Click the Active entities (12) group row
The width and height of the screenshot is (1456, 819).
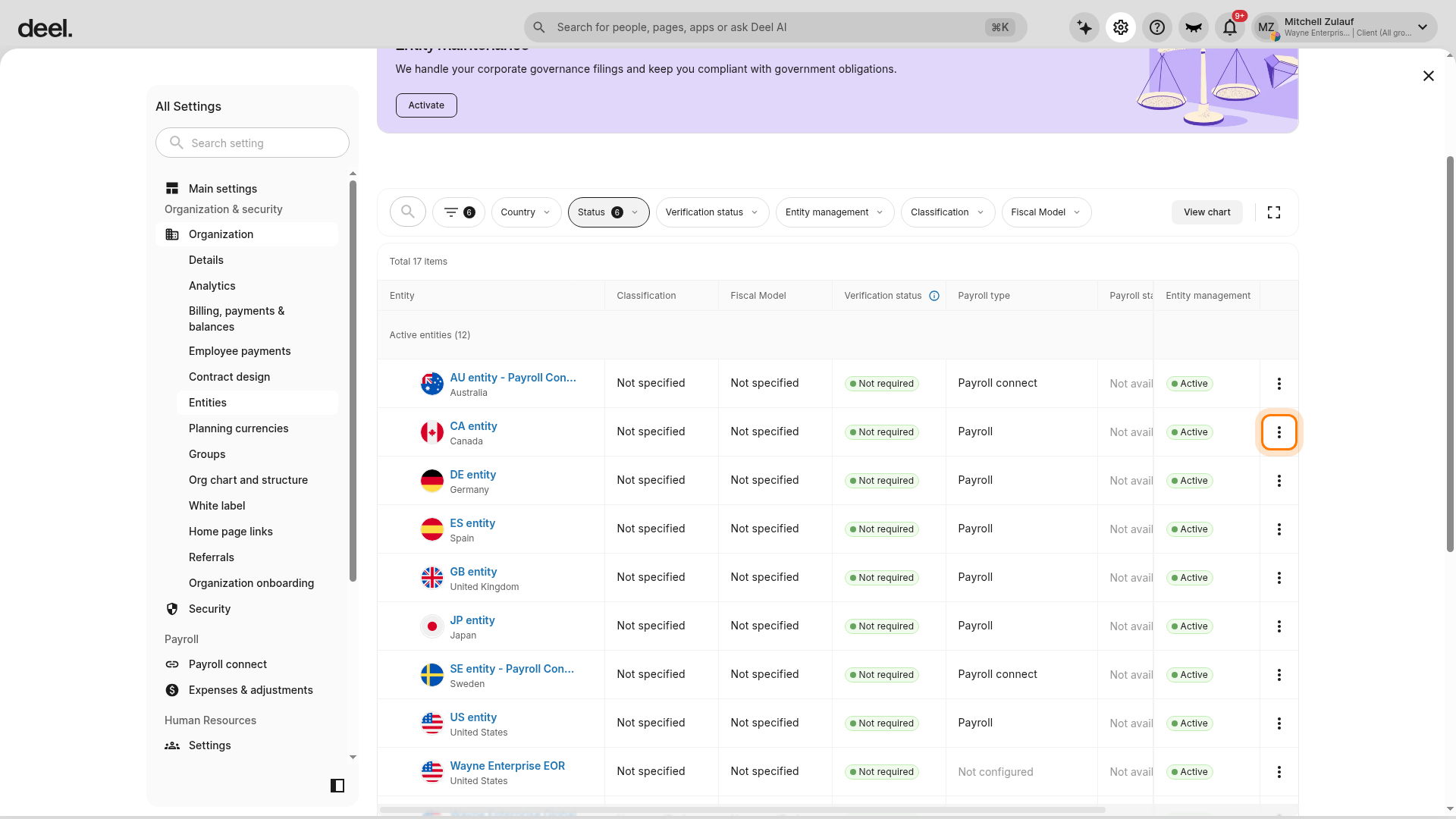(837, 335)
